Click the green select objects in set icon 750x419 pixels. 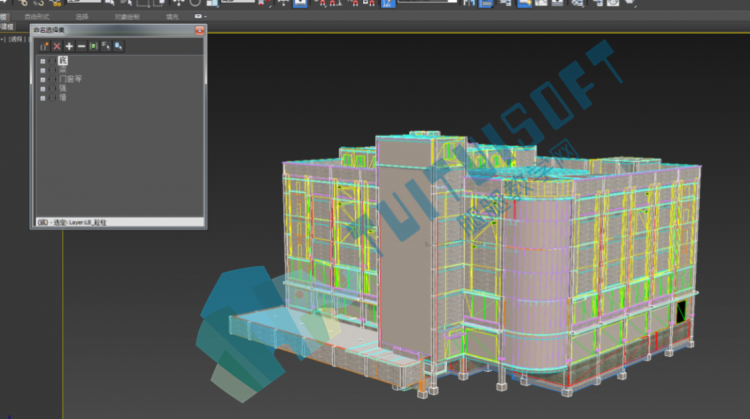[94, 46]
